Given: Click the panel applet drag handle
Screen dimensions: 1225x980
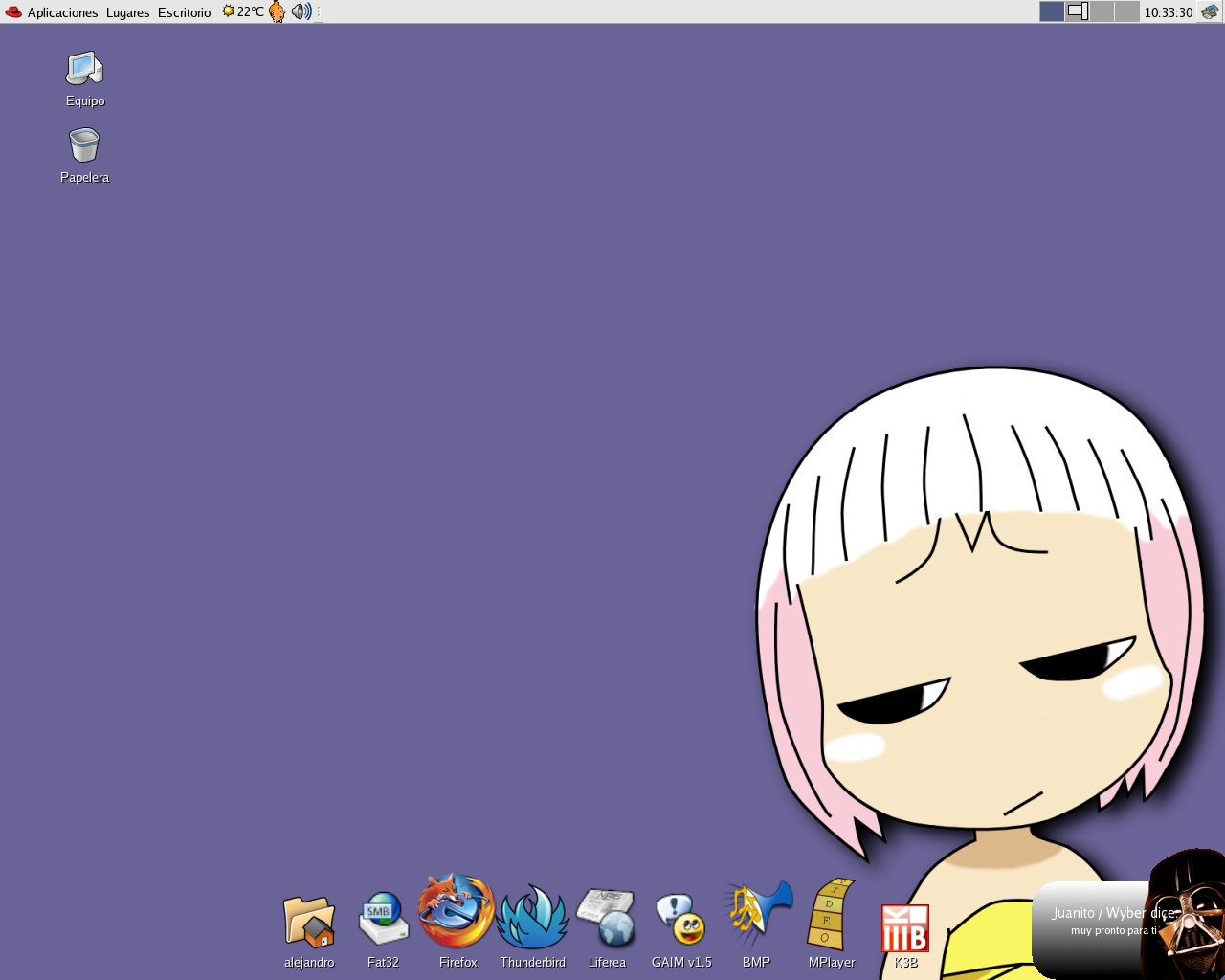Looking at the screenshot, I should pyautogui.click(x=319, y=11).
